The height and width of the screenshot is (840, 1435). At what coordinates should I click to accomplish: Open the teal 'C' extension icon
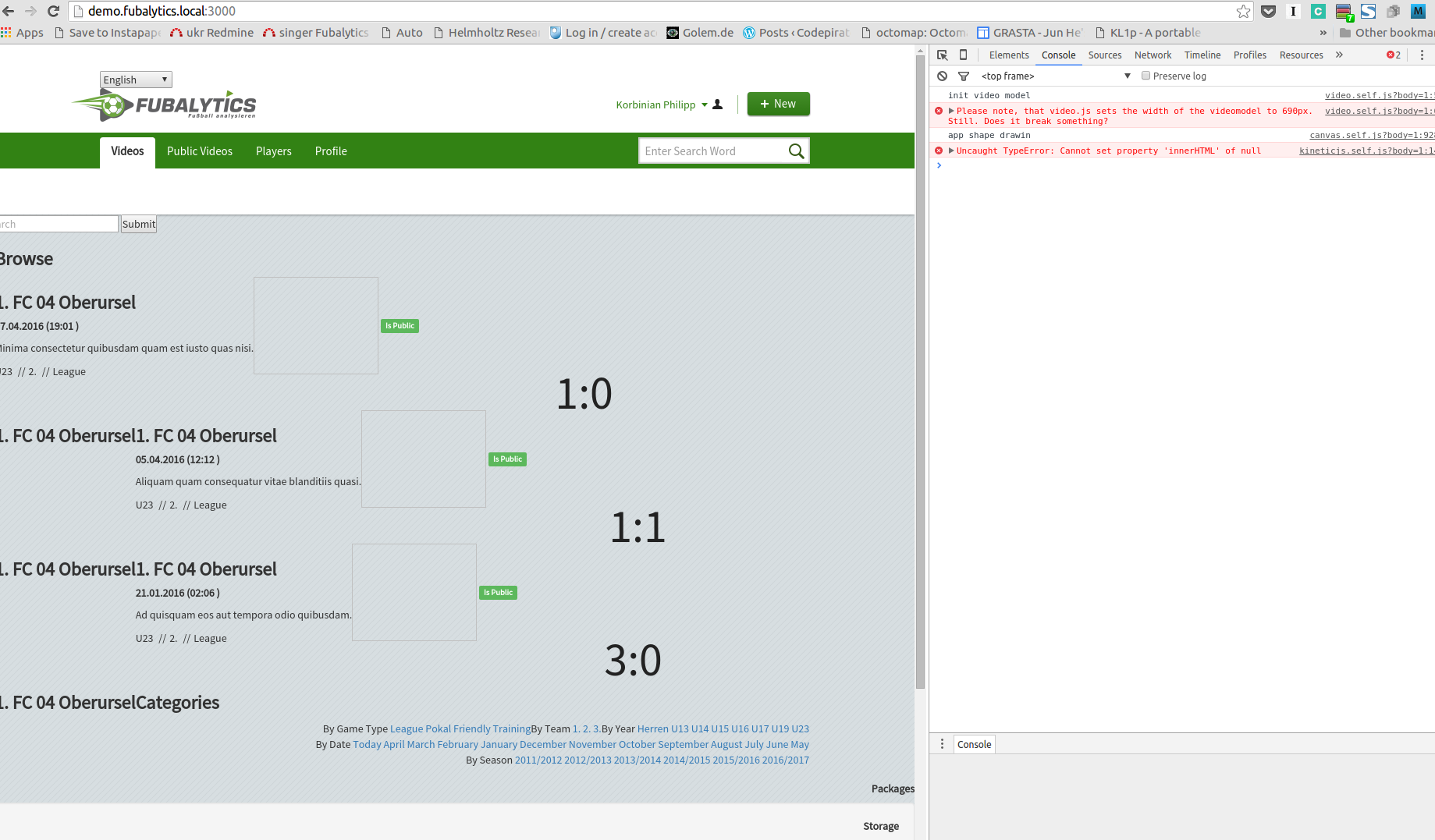pos(1318,11)
